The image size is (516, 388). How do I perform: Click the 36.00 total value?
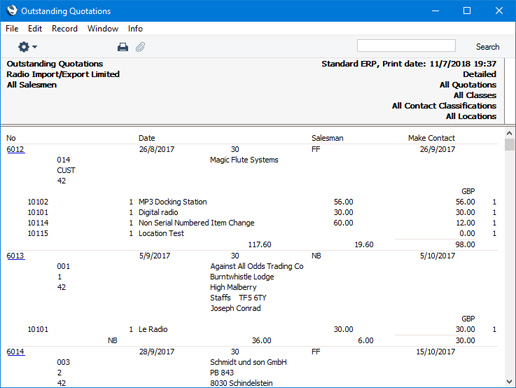261,340
